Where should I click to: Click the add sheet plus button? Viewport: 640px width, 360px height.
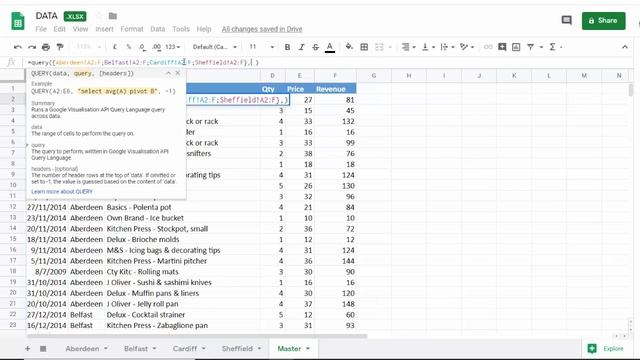27,349
